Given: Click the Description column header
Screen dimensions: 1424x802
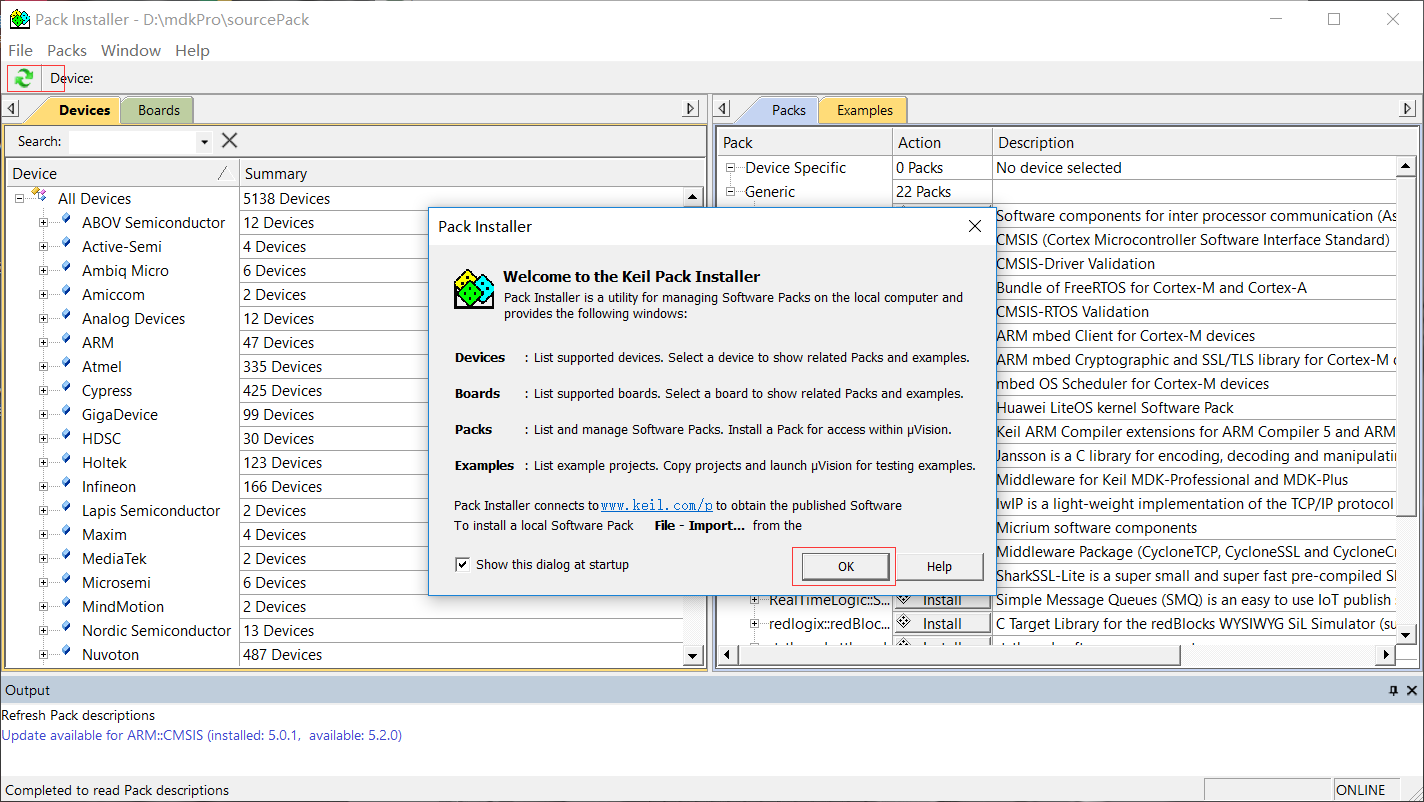Looking at the screenshot, I should (x=1205, y=143).
